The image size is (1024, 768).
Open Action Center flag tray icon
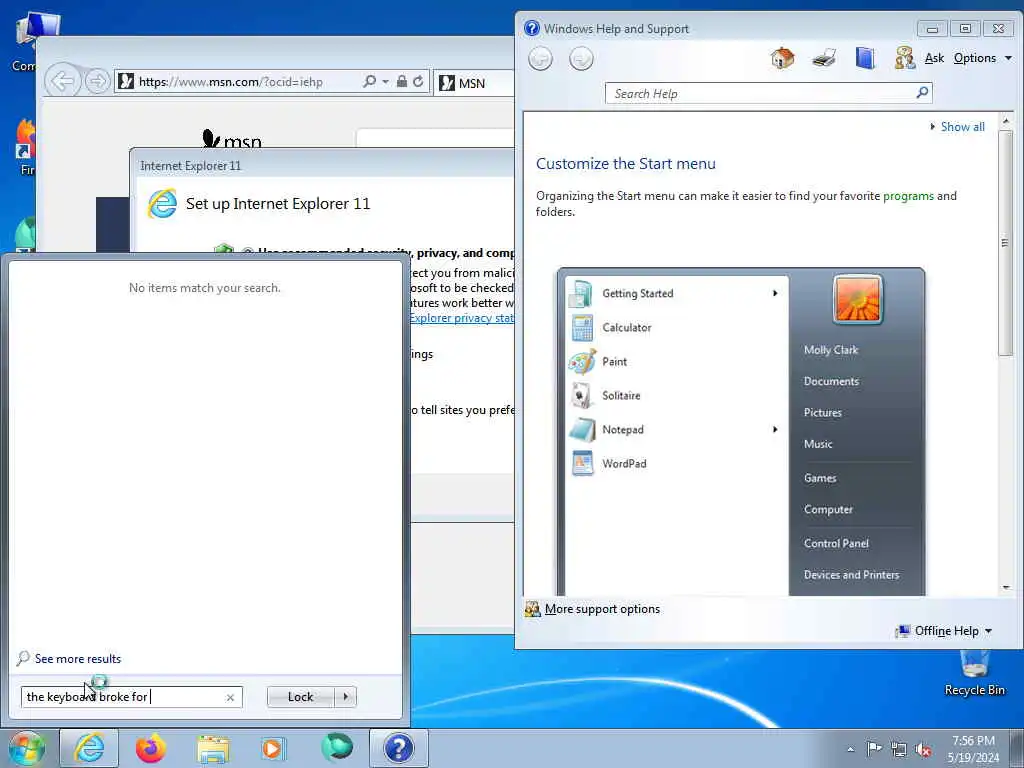click(874, 749)
